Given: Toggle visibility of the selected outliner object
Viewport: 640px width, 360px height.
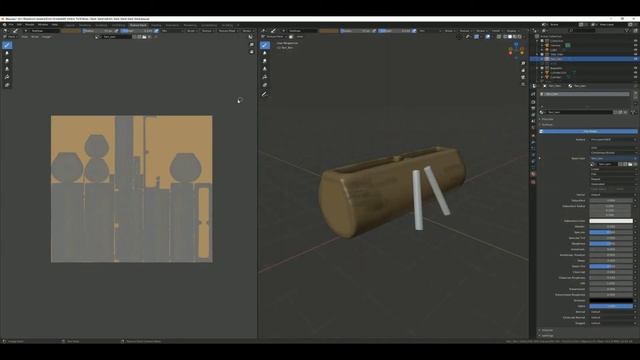Looking at the screenshot, I should tap(636, 59).
